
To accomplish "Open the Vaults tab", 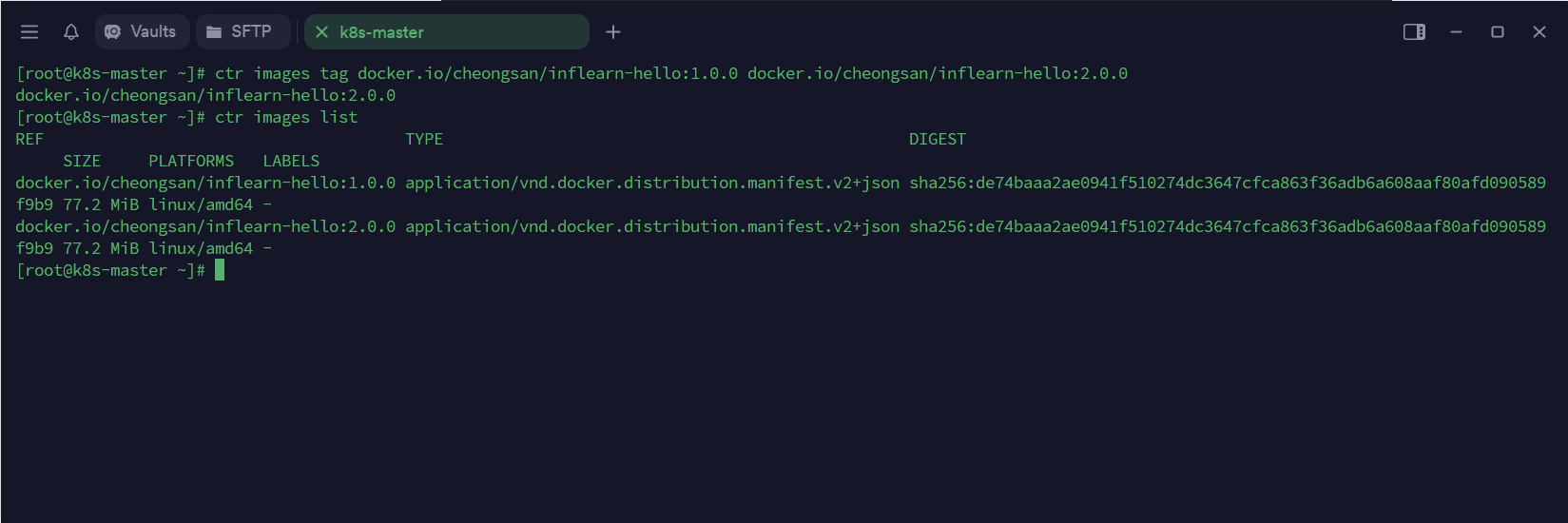I will tap(142, 32).
